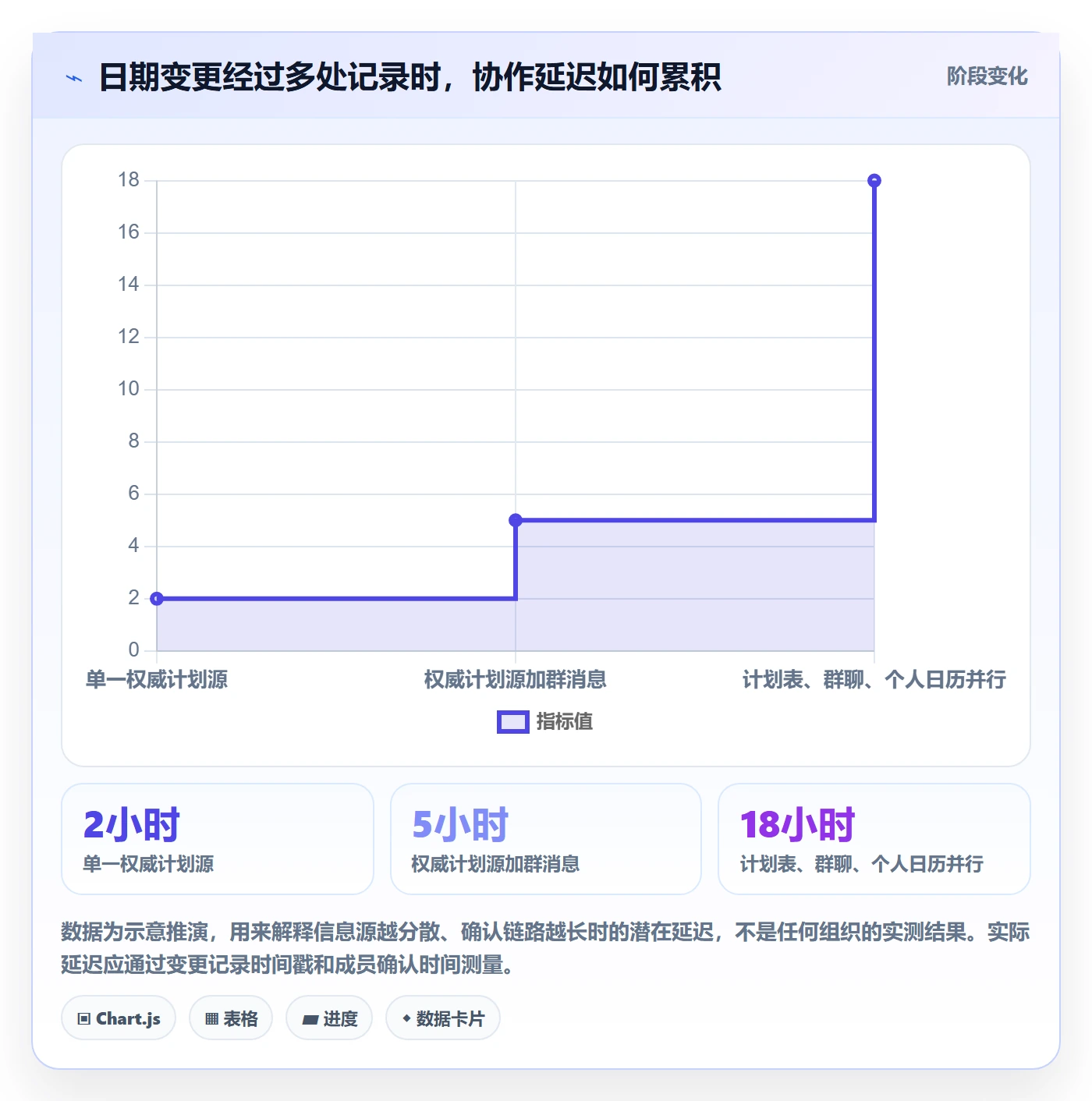Image resolution: width=1092 pixels, height=1101 pixels.
Task: Click the x-axis label 权威计划源加群消息
Action: (x=516, y=680)
